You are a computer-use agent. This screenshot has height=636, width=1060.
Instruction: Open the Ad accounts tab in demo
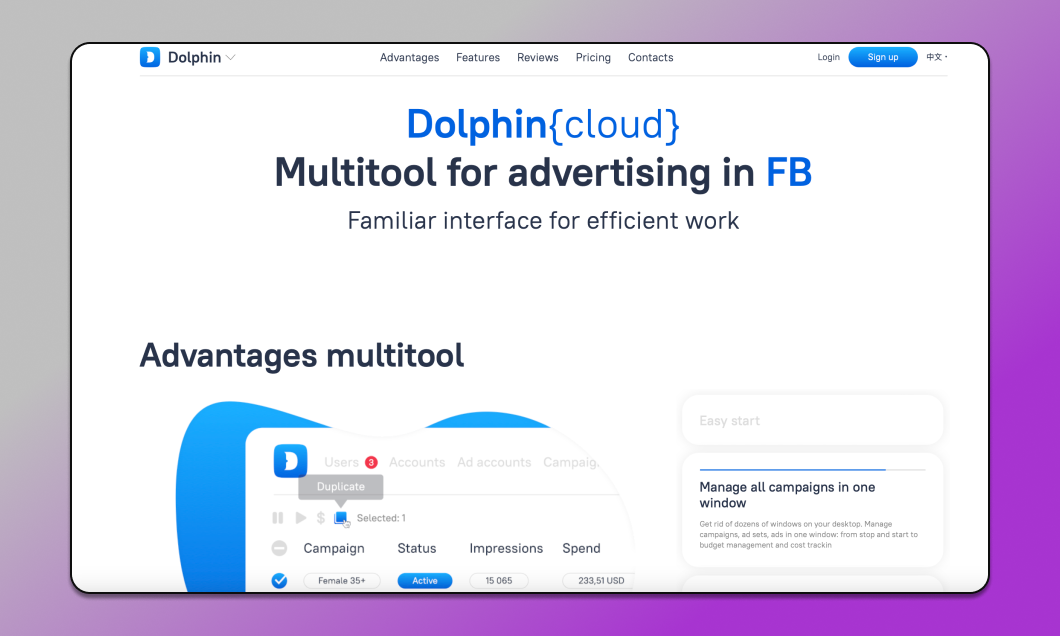click(494, 462)
